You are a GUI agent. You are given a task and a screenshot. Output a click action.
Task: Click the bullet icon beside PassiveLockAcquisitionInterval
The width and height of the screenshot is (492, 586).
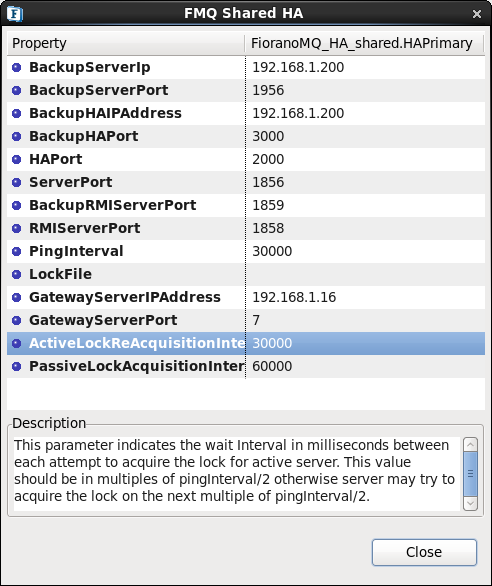coord(16,366)
